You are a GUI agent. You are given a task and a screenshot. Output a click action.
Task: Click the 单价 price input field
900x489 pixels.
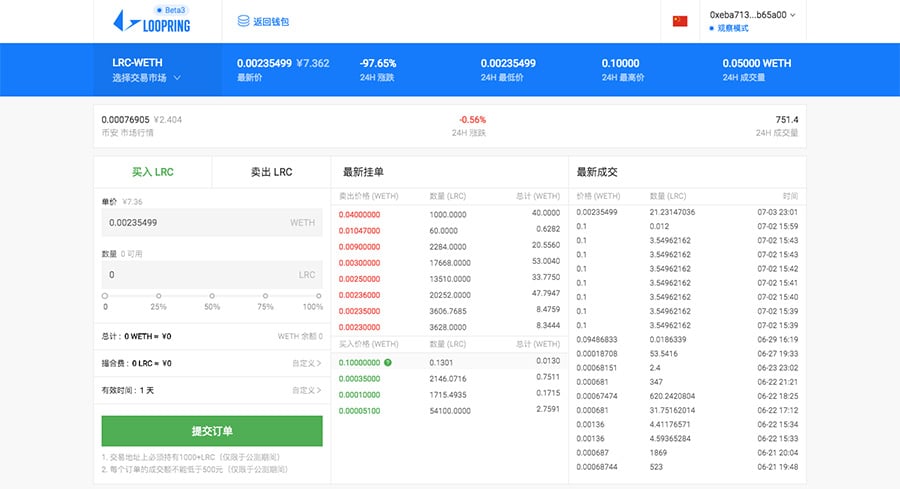tap(200, 223)
